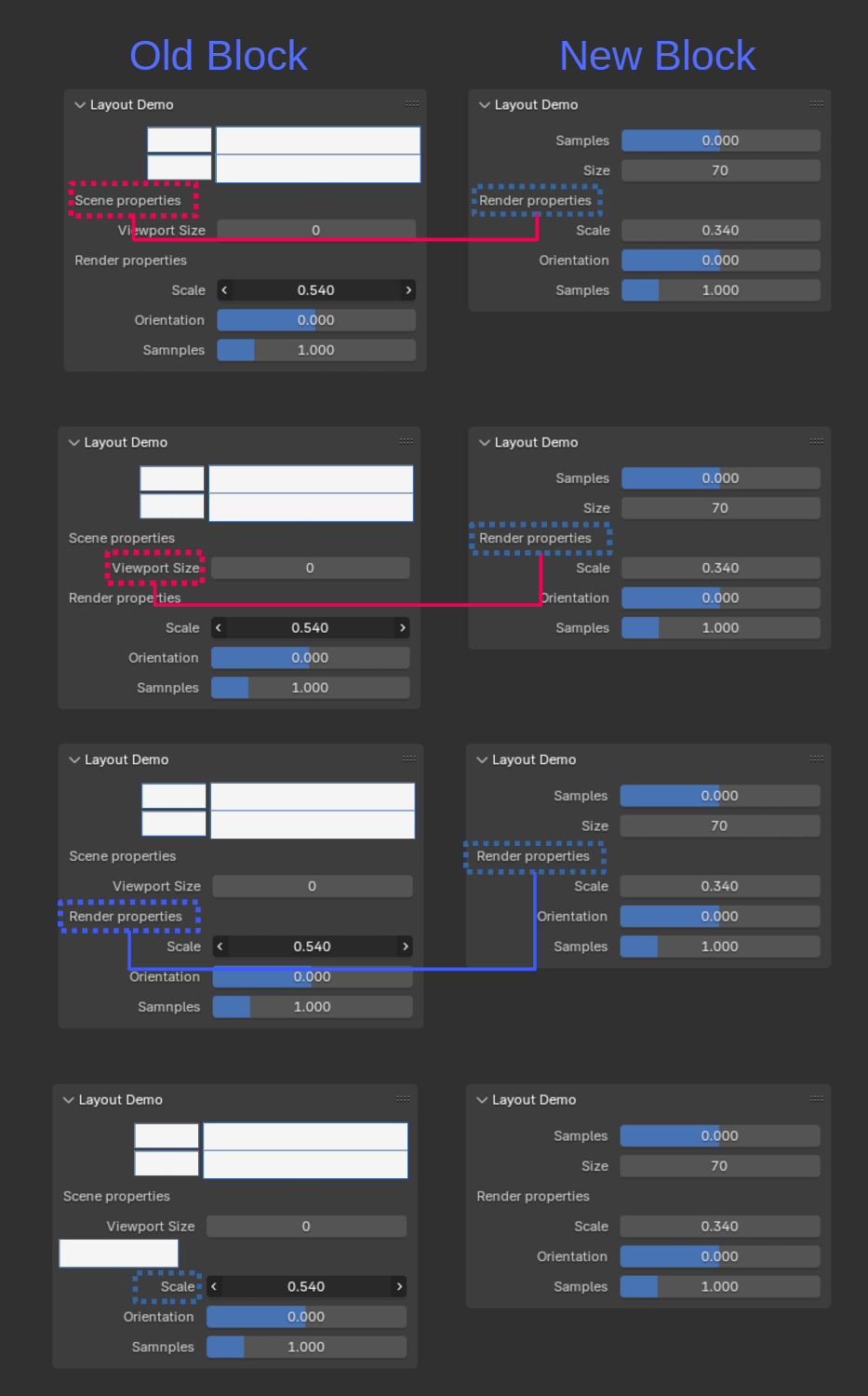
Task: Decrease Scale with left arrow in bottom Old Block panel
Action: click(x=214, y=1287)
